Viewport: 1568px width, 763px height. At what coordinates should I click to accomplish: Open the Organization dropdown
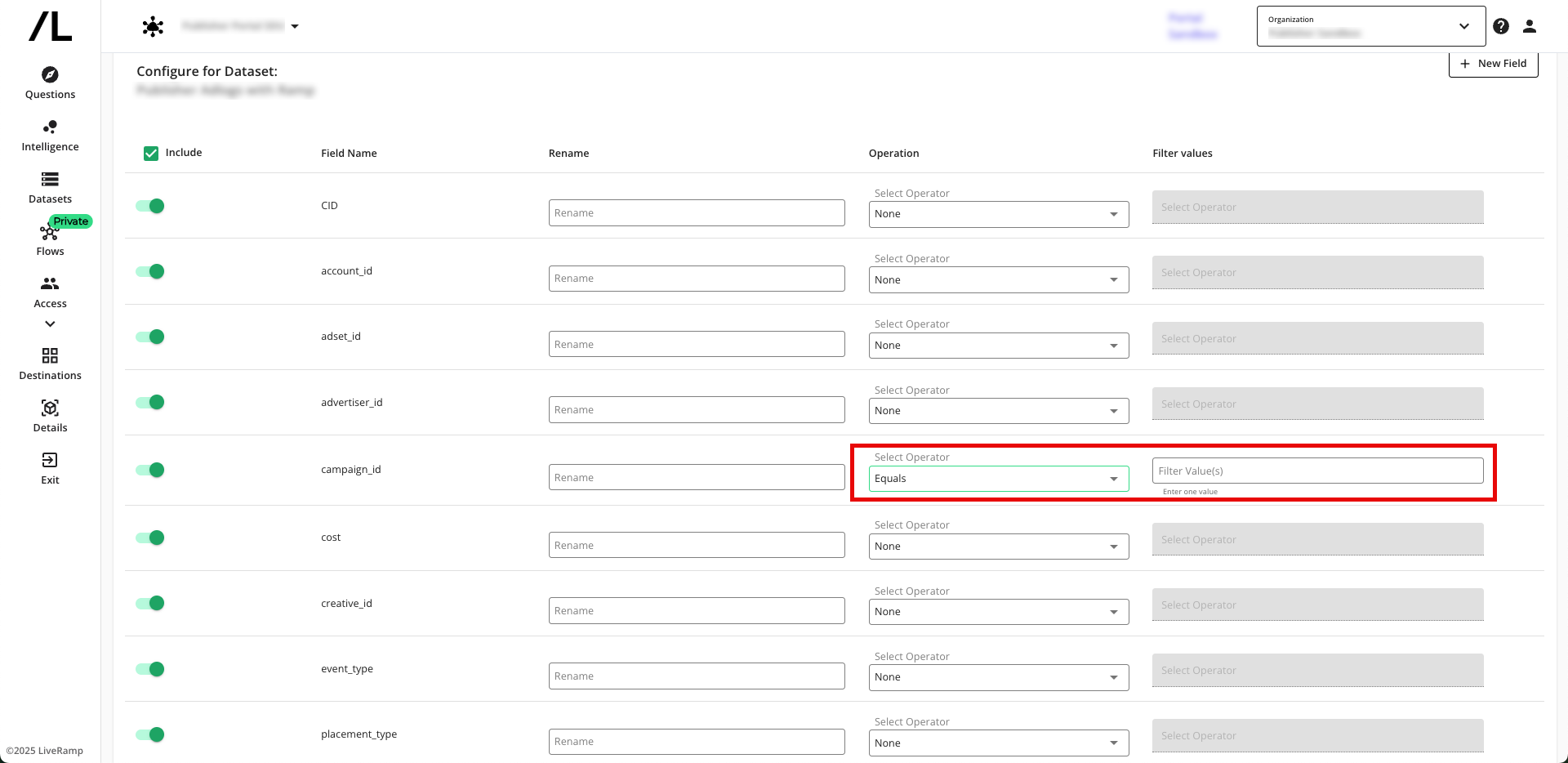1370,26
